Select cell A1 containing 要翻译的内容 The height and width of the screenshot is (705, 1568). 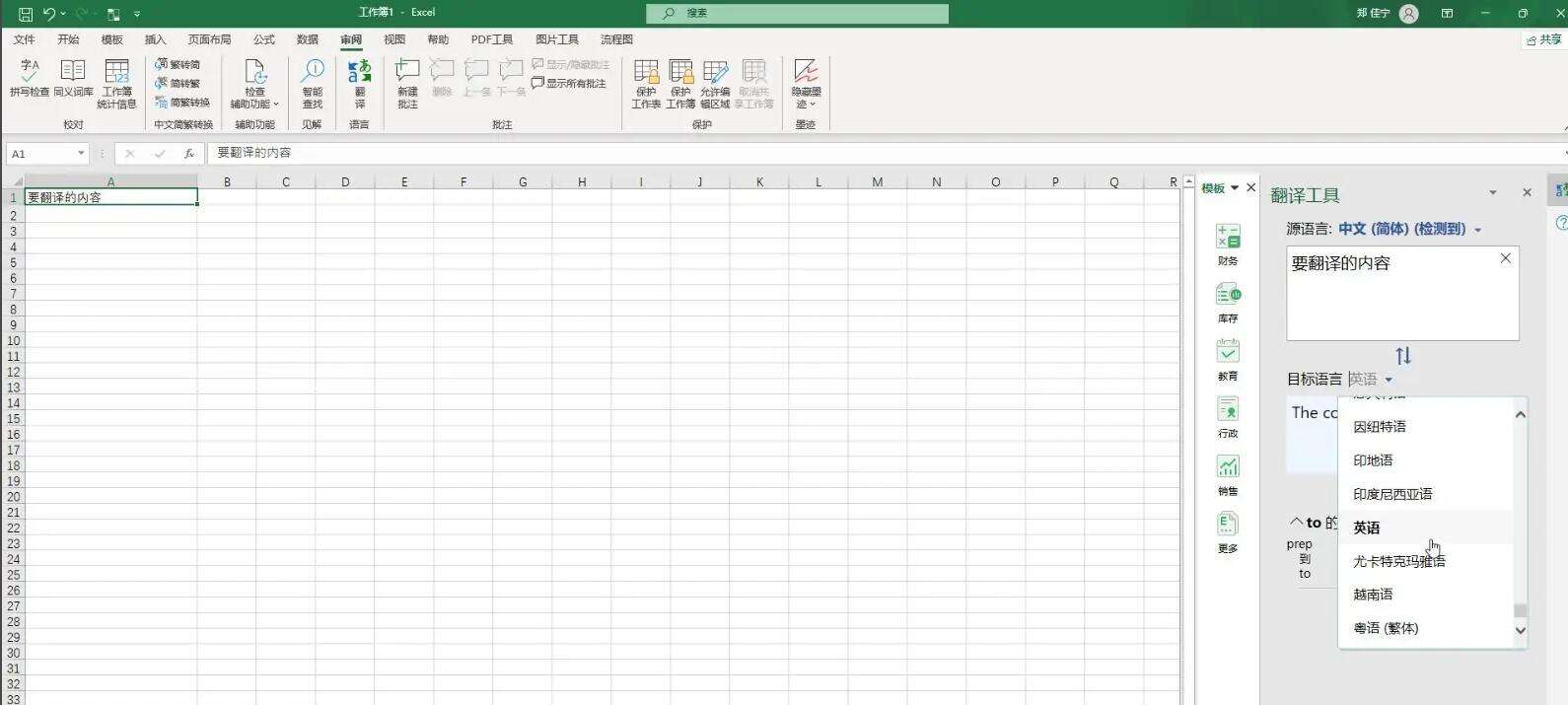pos(110,197)
